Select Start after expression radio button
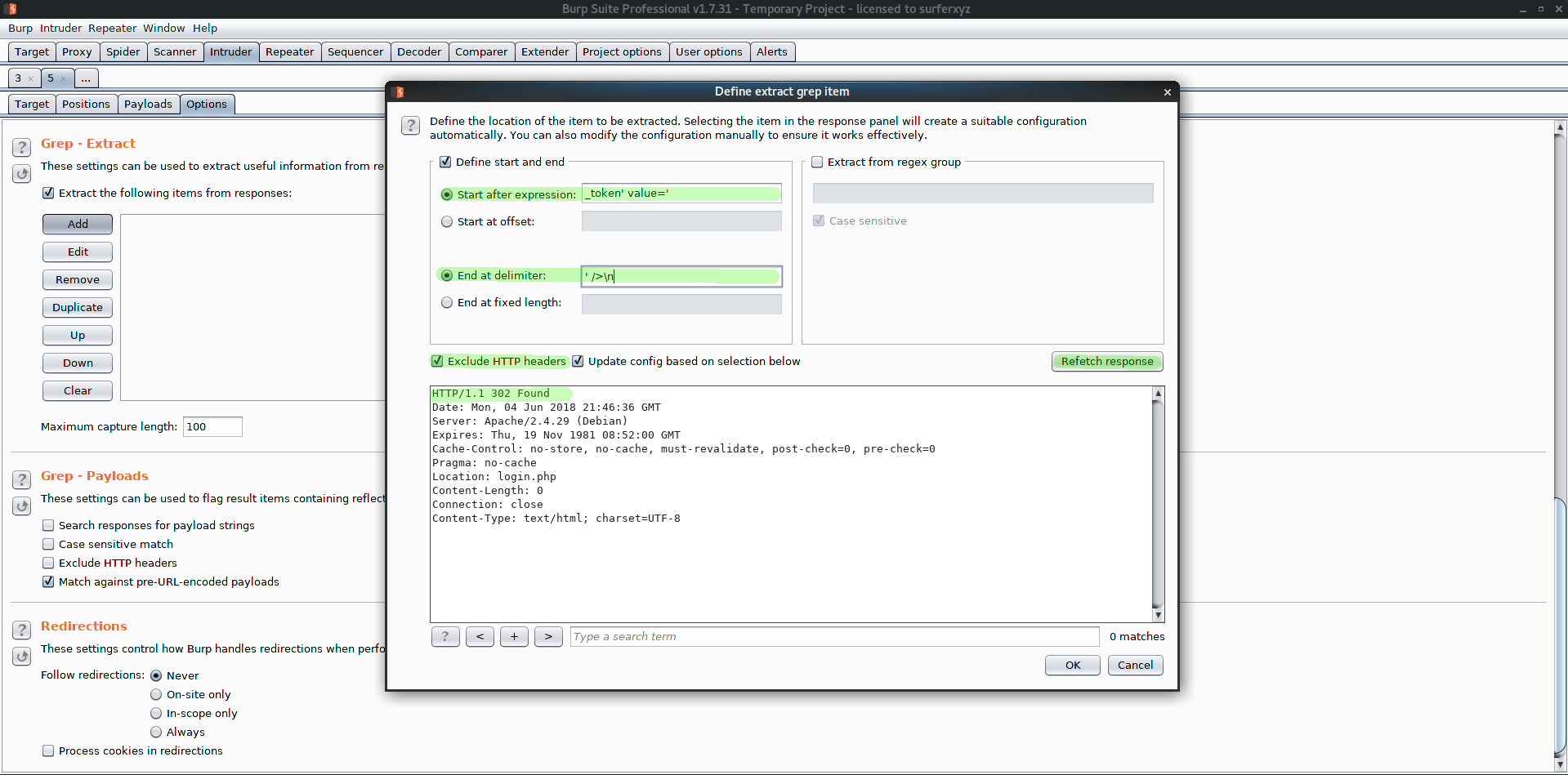The image size is (1568, 775). tap(447, 194)
